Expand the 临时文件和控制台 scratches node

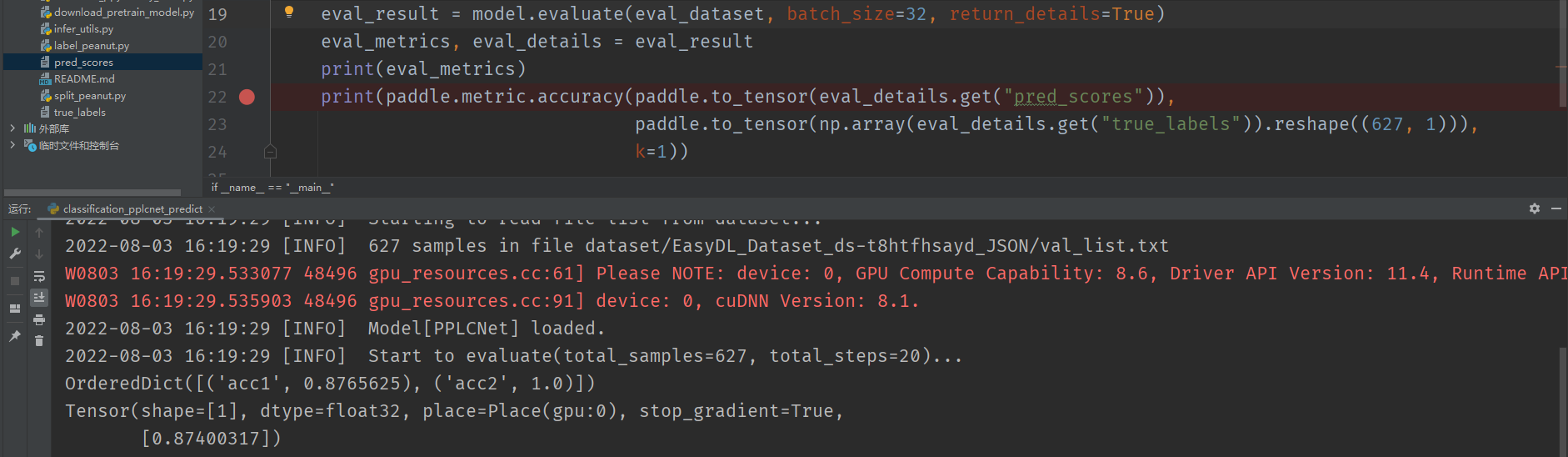point(12,145)
